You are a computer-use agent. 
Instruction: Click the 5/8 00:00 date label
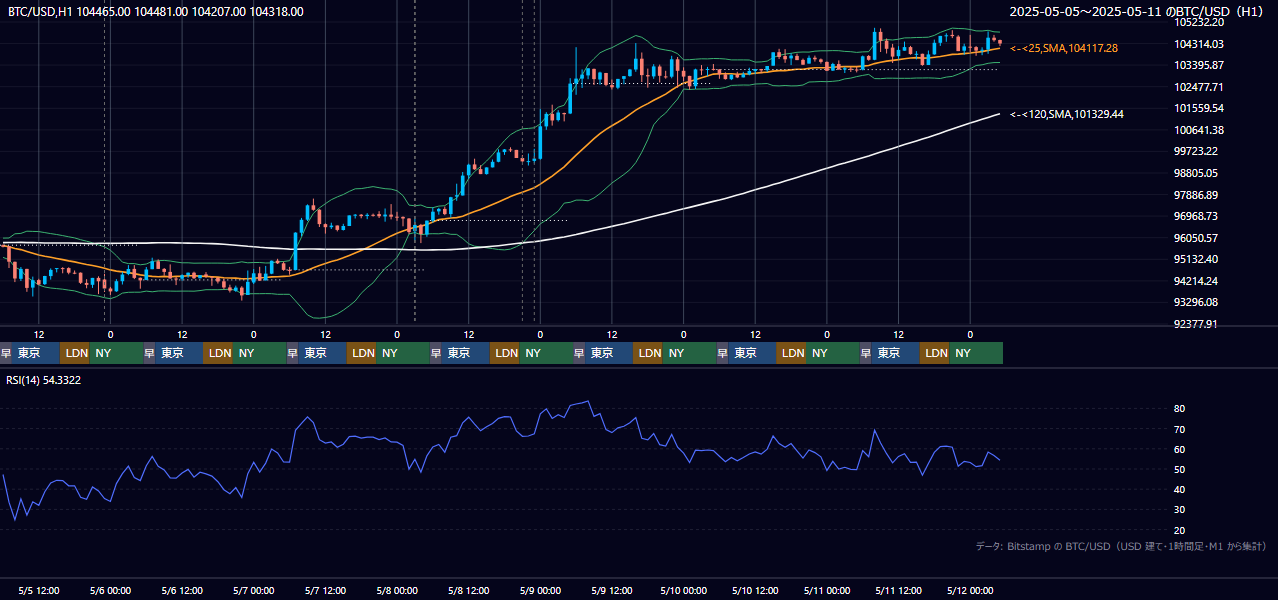397,590
